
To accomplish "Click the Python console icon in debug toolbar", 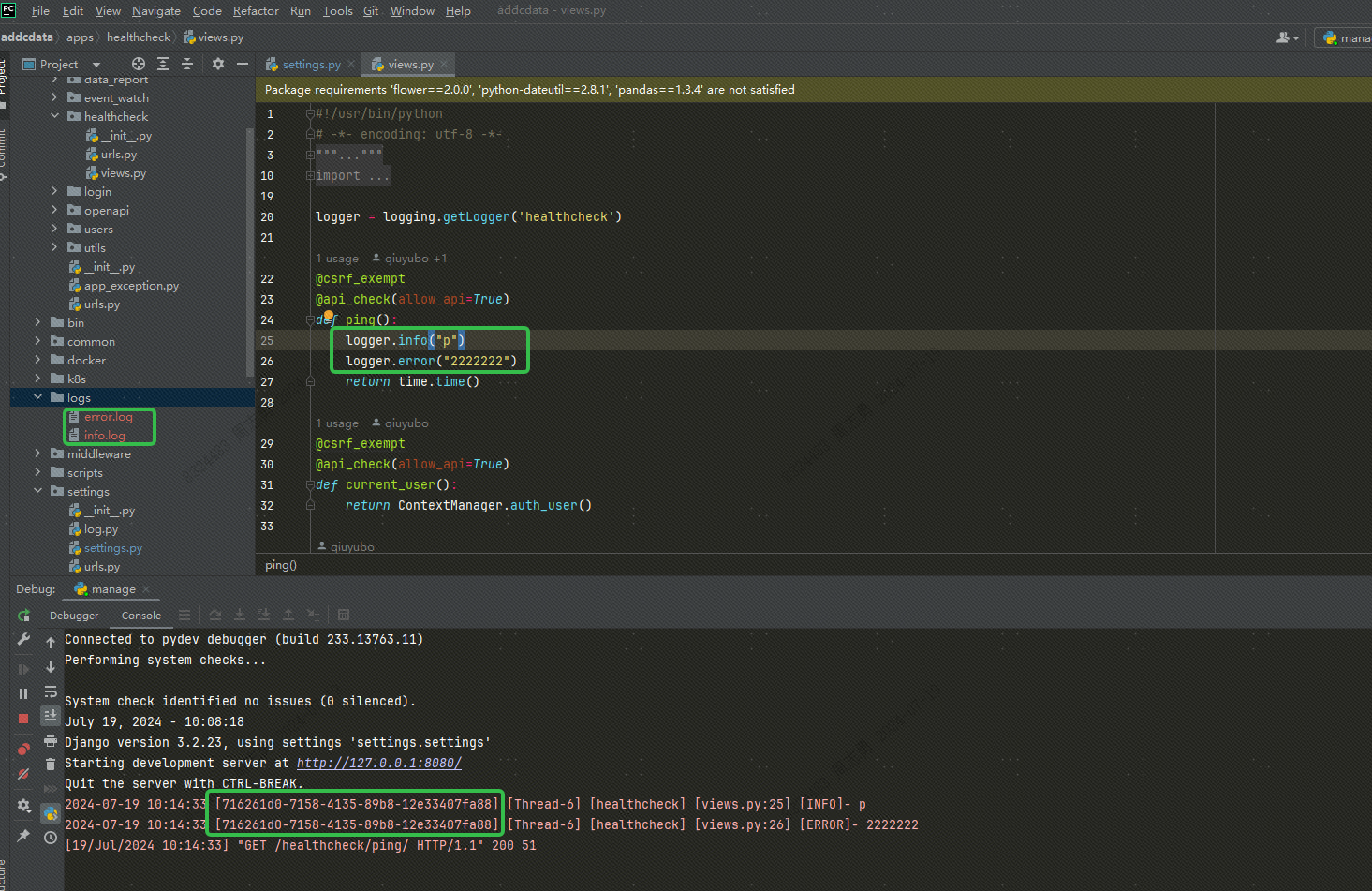I will 51,813.
